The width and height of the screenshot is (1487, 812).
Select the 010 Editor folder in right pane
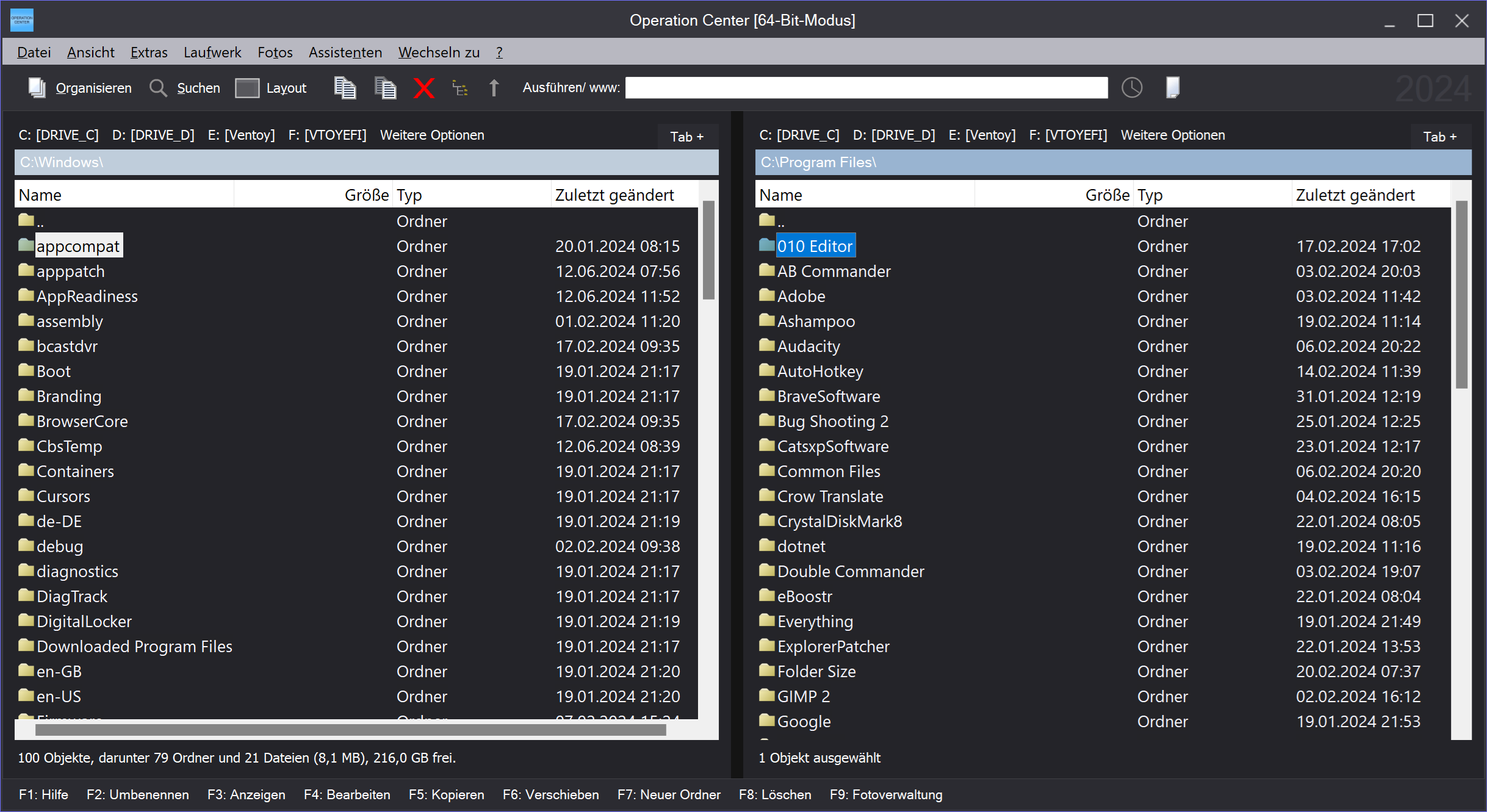click(x=815, y=245)
